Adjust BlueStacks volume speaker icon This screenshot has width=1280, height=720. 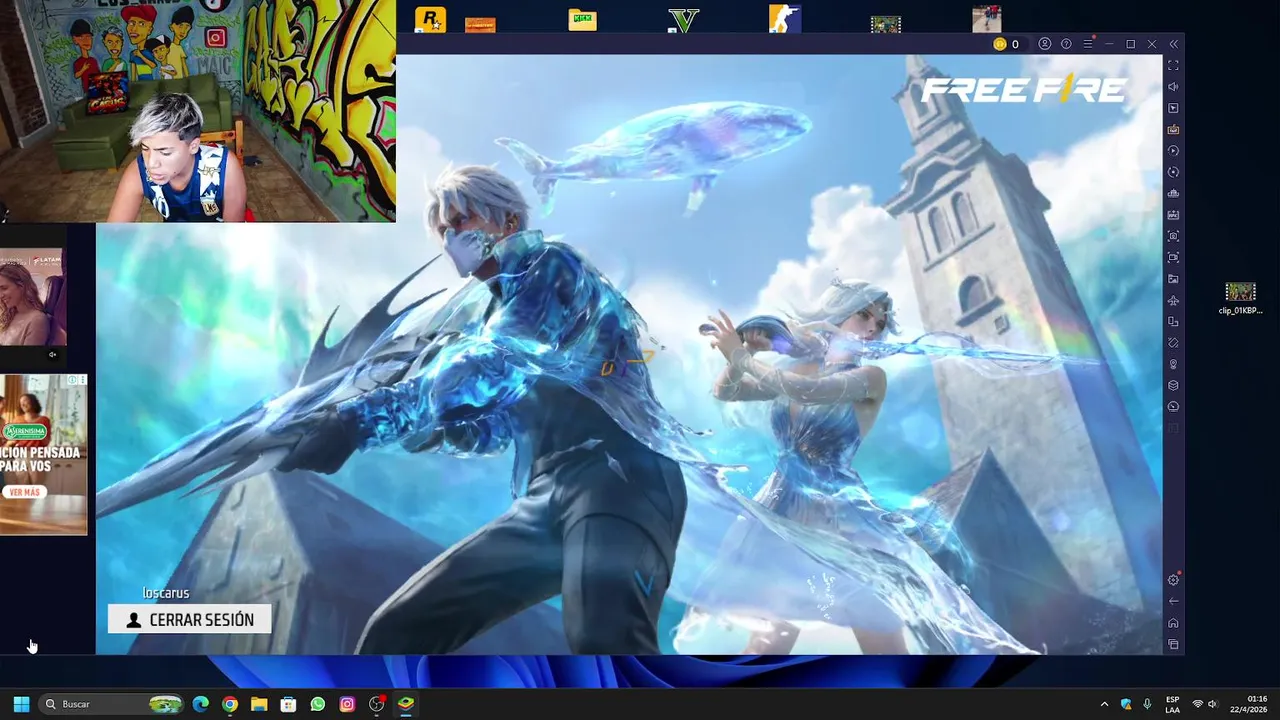1174,87
